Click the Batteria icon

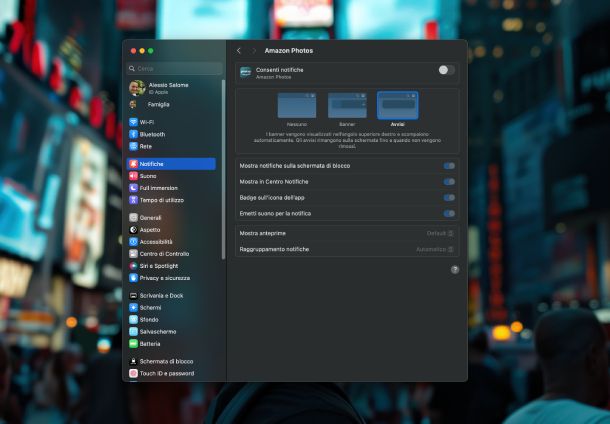[x=133, y=343]
